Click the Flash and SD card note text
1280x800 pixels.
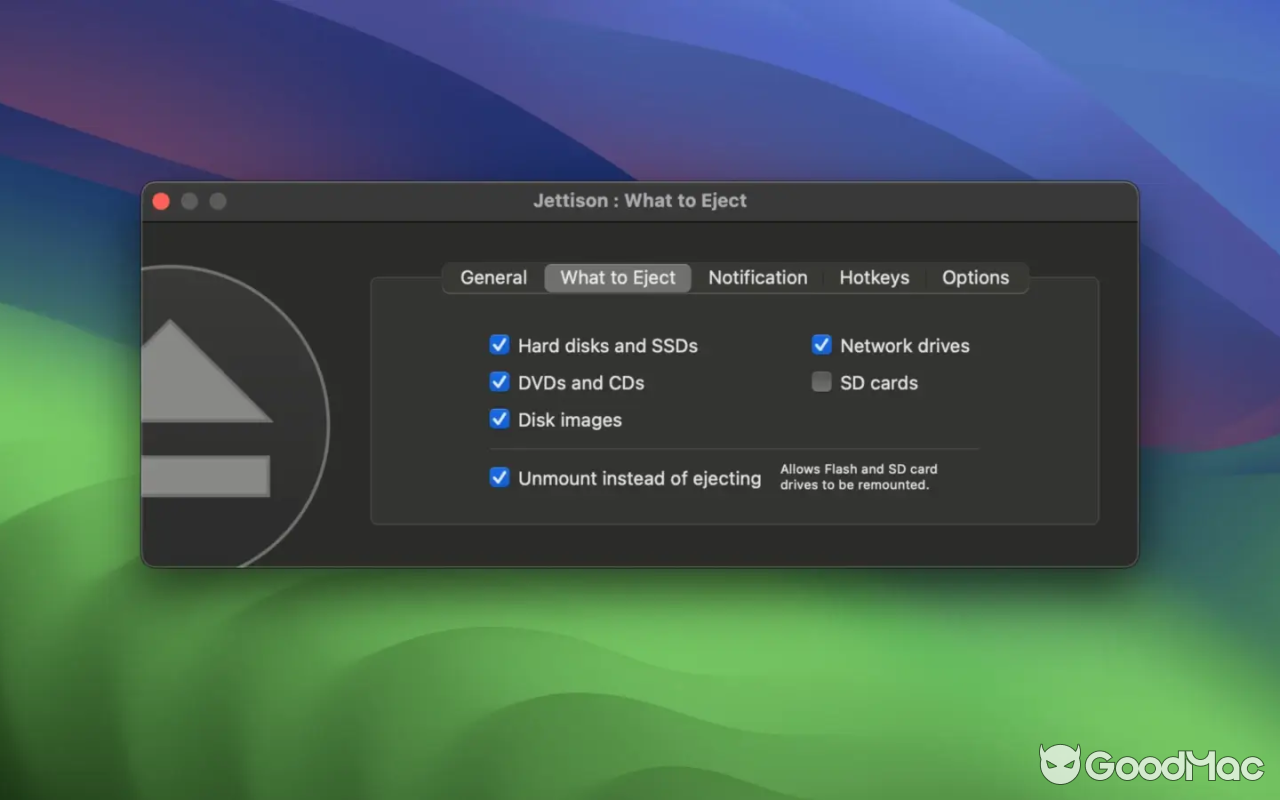[x=858, y=476]
